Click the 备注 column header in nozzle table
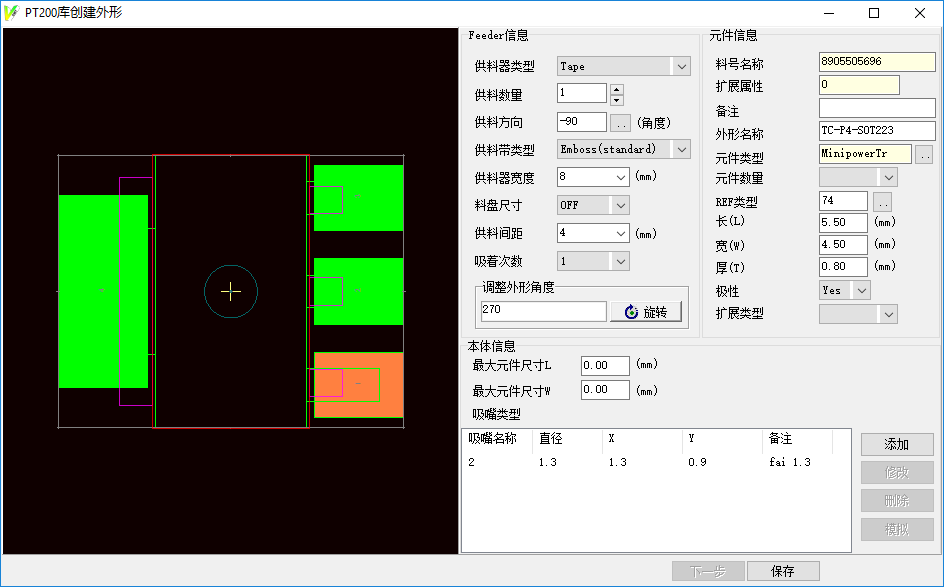The width and height of the screenshot is (944, 587). click(x=797, y=439)
